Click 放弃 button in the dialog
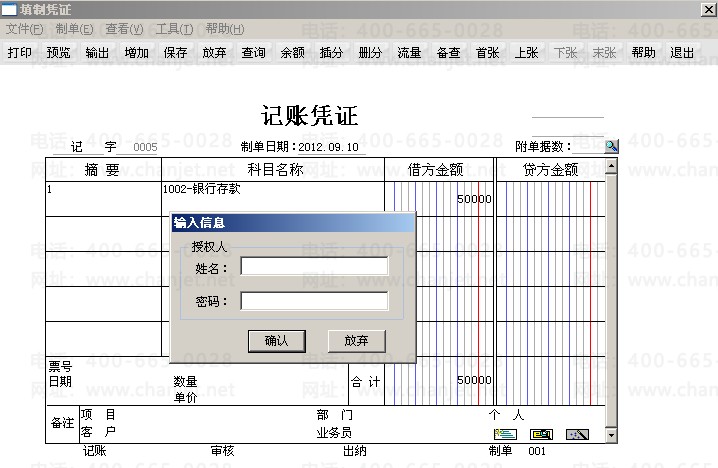This screenshot has width=718, height=468. (x=356, y=341)
